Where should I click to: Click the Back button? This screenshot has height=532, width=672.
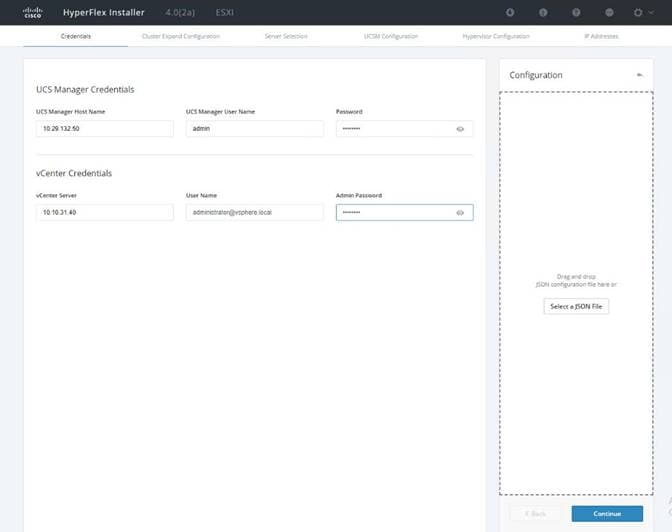point(535,514)
